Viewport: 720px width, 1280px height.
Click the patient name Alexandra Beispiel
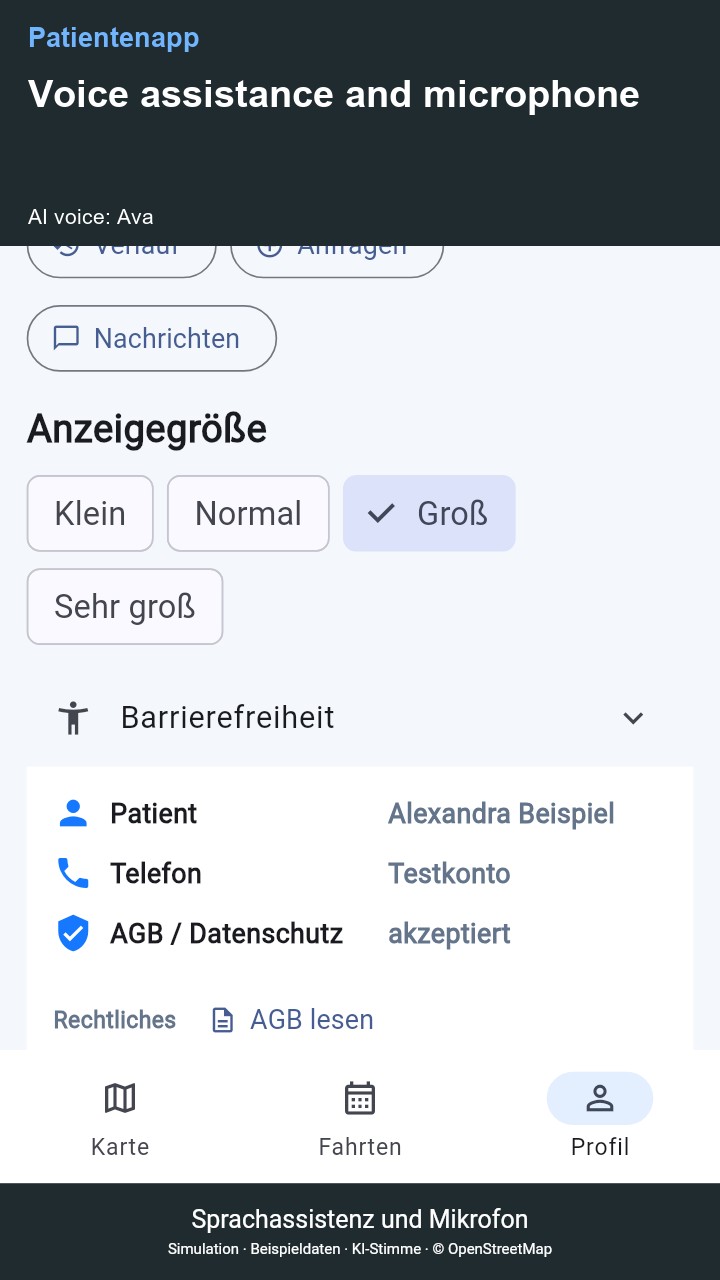pyautogui.click(x=501, y=814)
